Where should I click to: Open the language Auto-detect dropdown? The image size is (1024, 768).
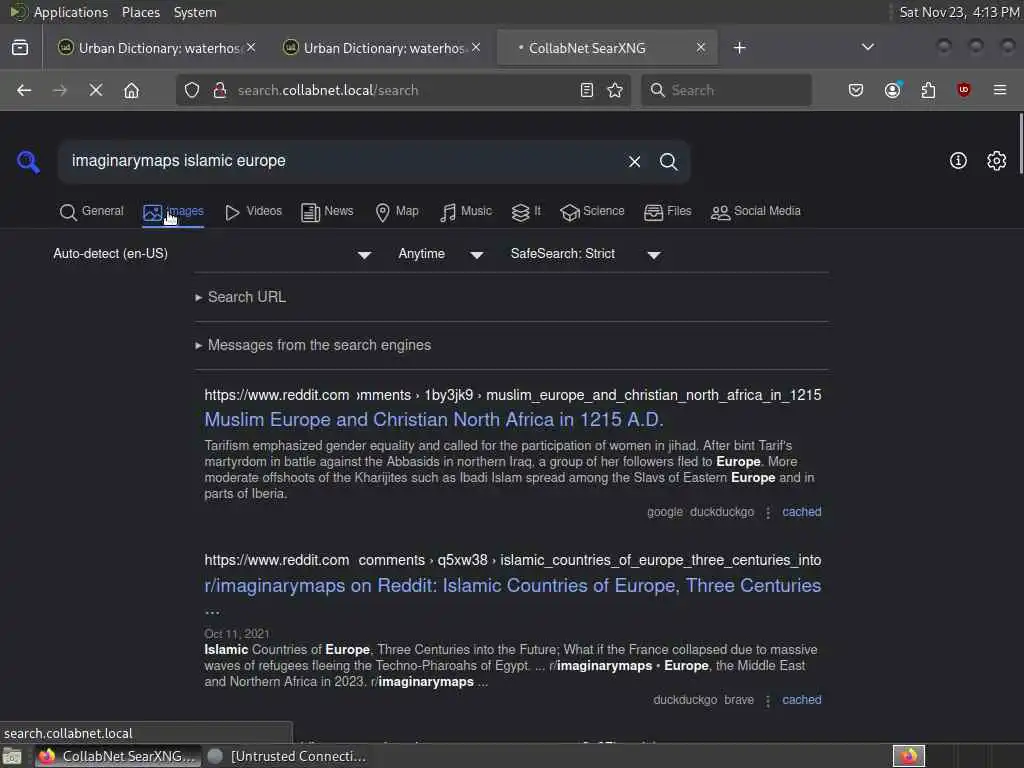(212, 254)
